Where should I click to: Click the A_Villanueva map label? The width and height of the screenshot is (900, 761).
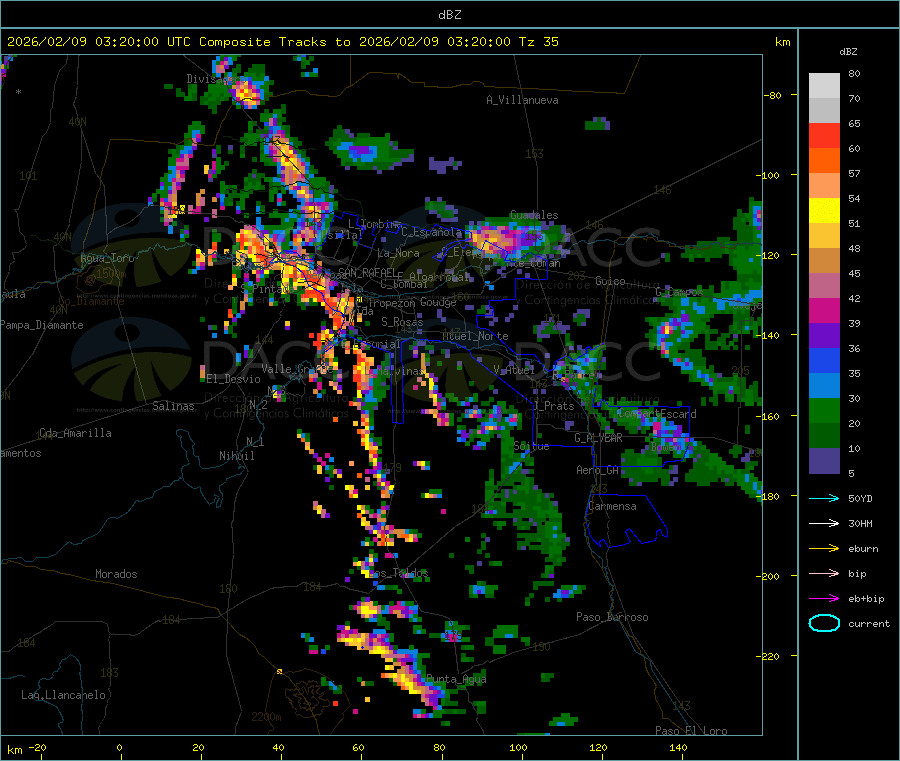pos(522,100)
